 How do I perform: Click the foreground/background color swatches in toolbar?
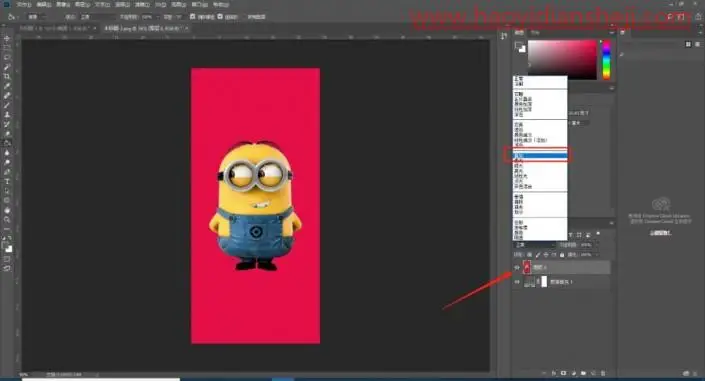[7, 247]
